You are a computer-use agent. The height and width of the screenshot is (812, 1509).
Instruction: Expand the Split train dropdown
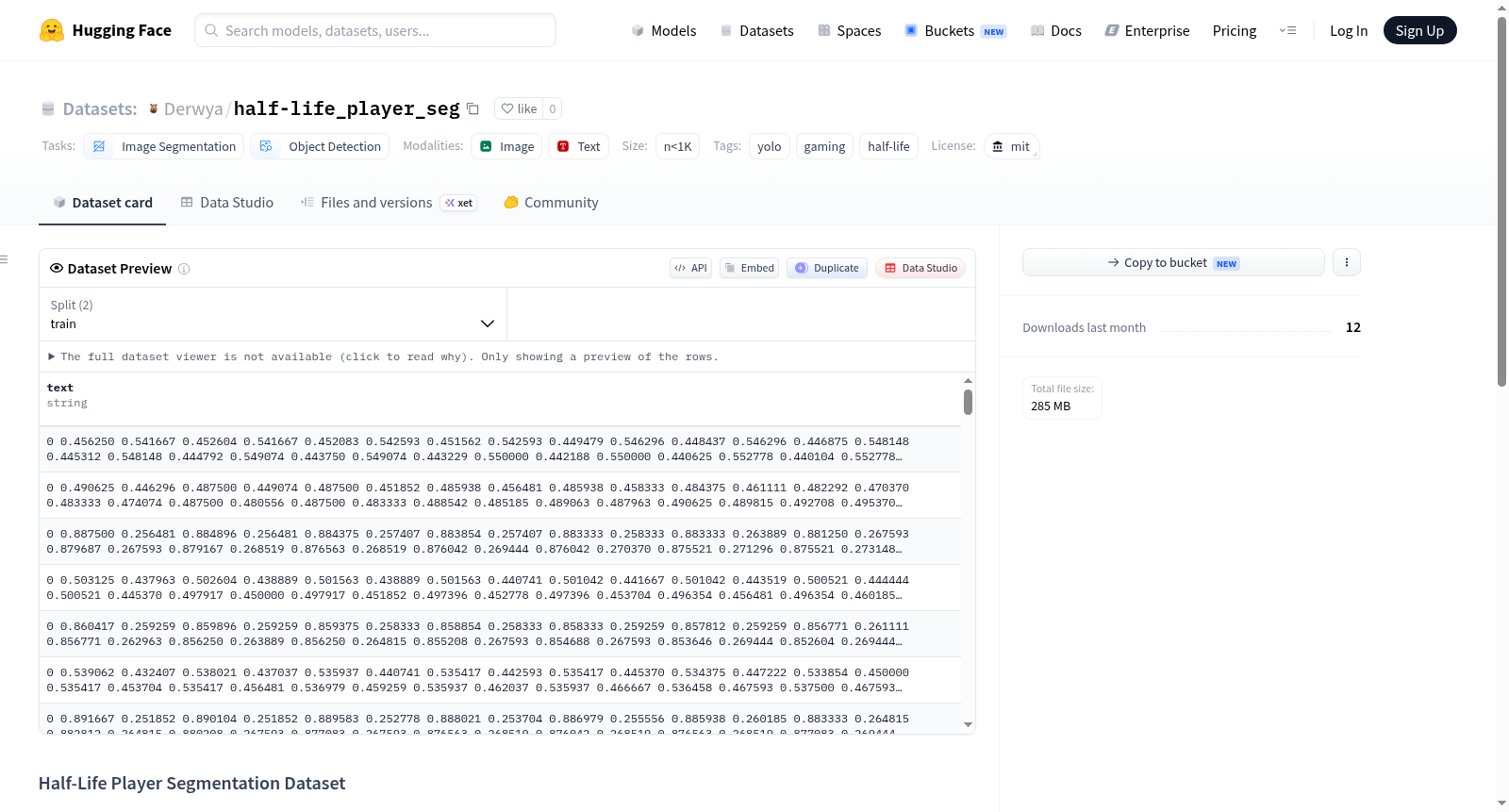point(273,314)
